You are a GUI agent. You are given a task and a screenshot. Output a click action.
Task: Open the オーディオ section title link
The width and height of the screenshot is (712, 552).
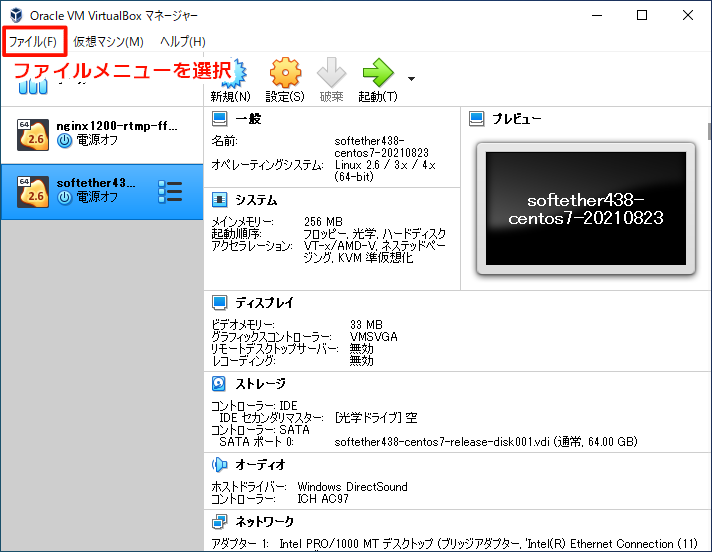click(x=261, y=465)
